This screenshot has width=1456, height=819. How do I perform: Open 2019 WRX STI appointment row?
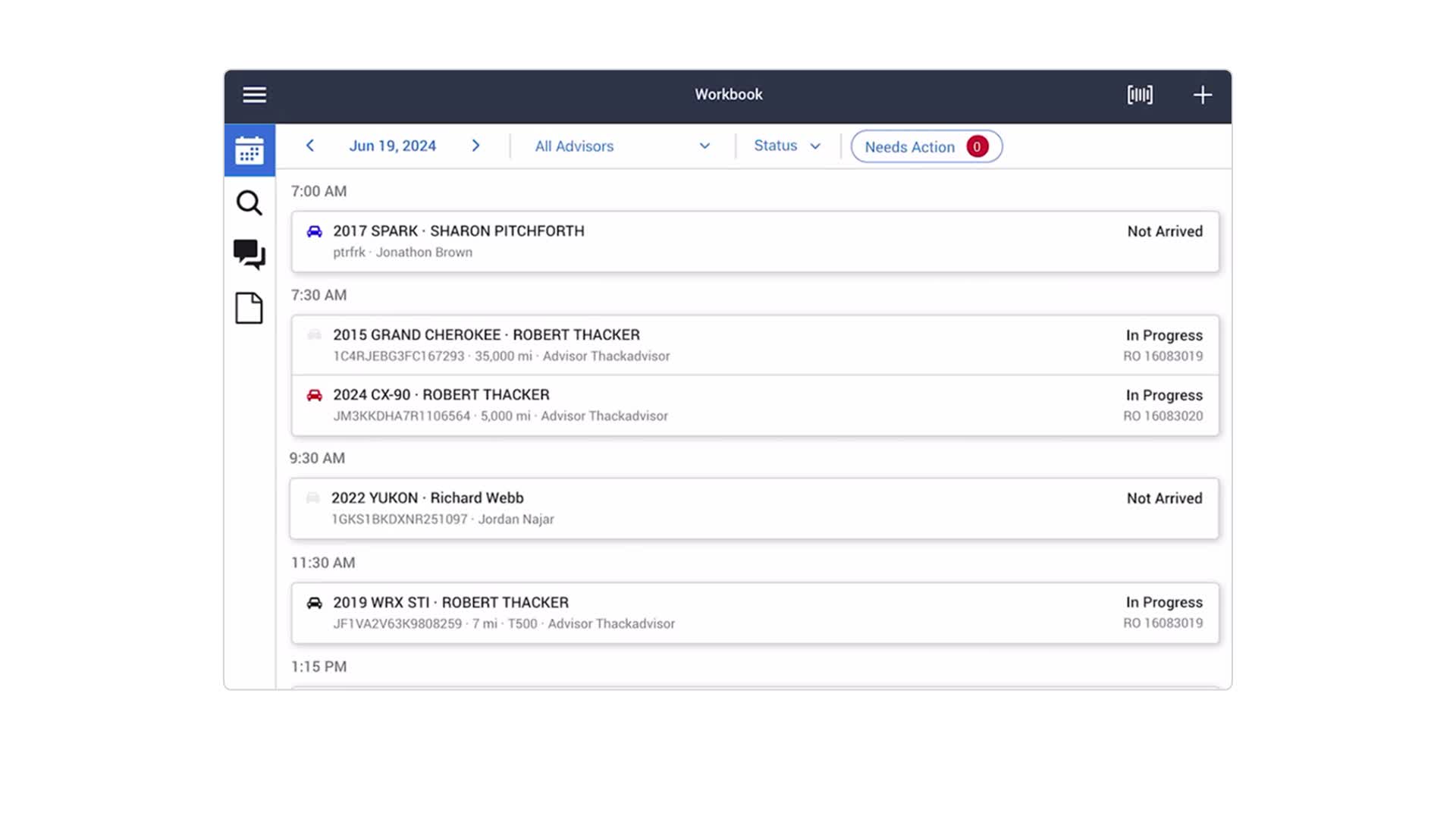[x=755, y=613]
